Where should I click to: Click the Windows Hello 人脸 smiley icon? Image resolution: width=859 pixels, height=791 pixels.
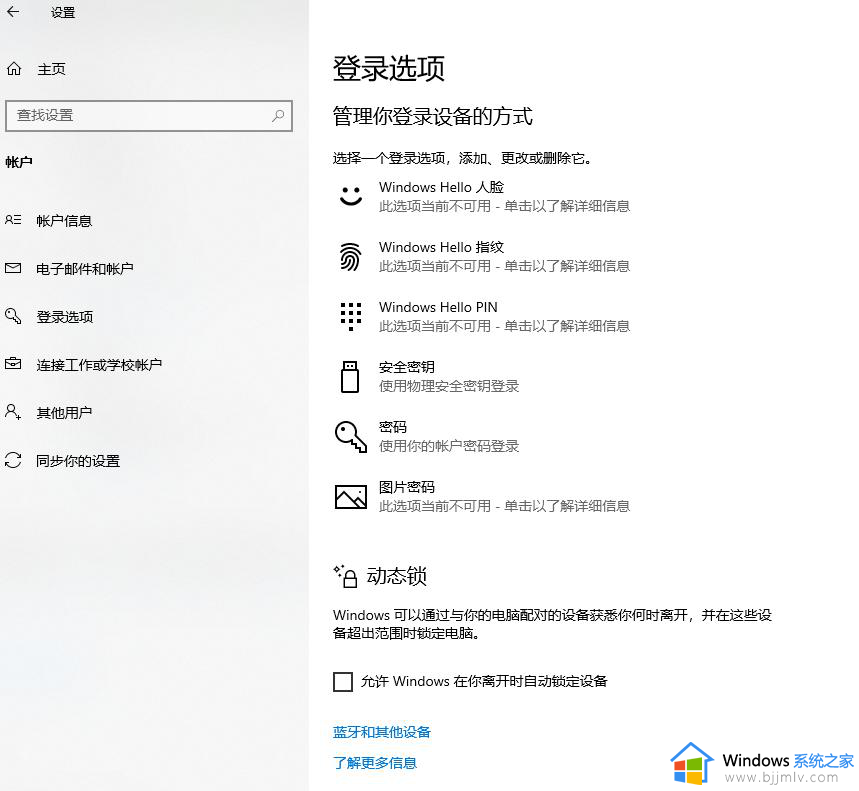[351, 196]
